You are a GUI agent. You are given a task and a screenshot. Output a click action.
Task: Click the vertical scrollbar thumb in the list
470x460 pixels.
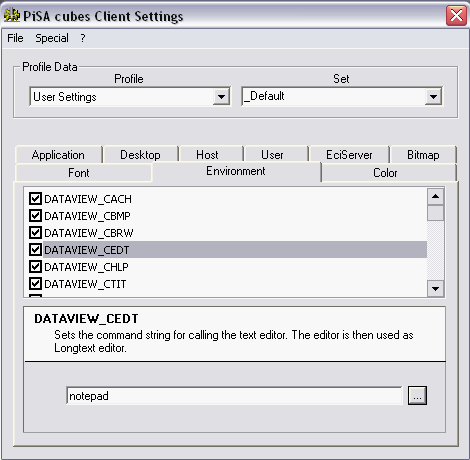click(x=435, y=213)
